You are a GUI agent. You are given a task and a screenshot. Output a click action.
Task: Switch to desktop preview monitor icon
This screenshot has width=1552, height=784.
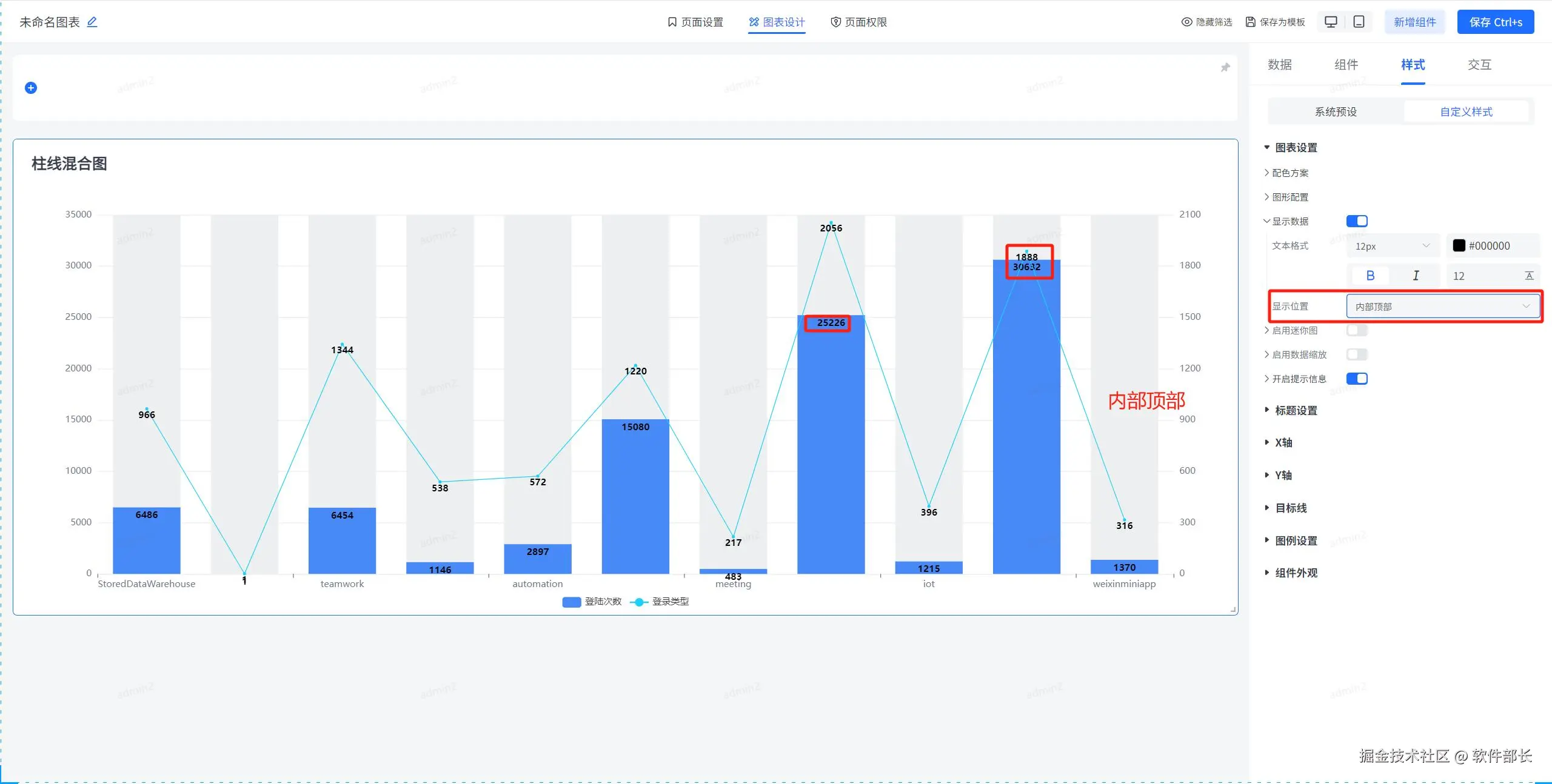(x=1331, y=22)
